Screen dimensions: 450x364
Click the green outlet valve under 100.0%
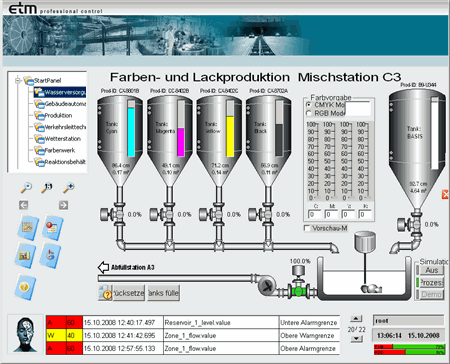(x=298, y=291)
